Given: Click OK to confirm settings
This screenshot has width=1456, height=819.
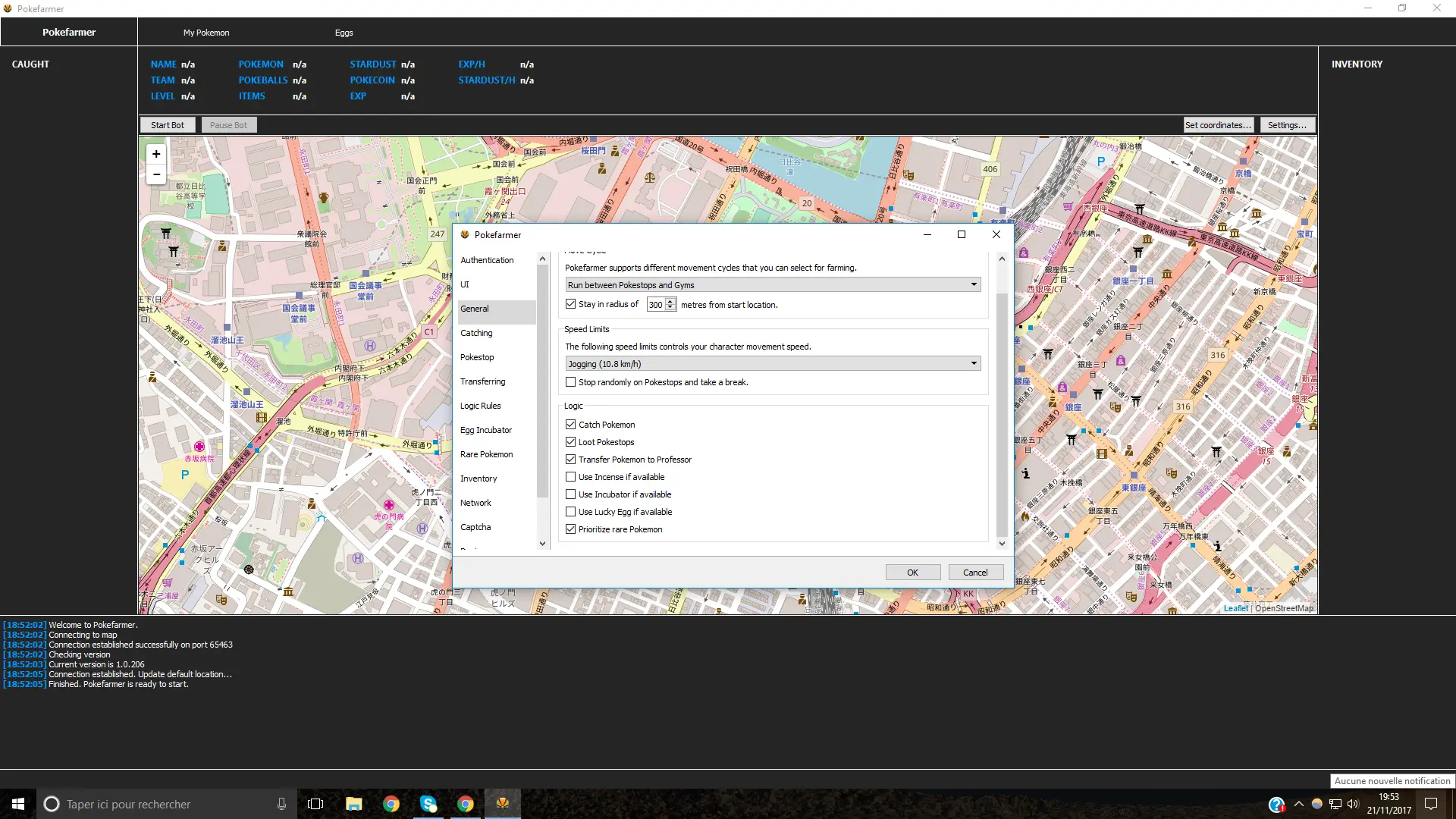Looking at the screenshot, I should point(913,573).
